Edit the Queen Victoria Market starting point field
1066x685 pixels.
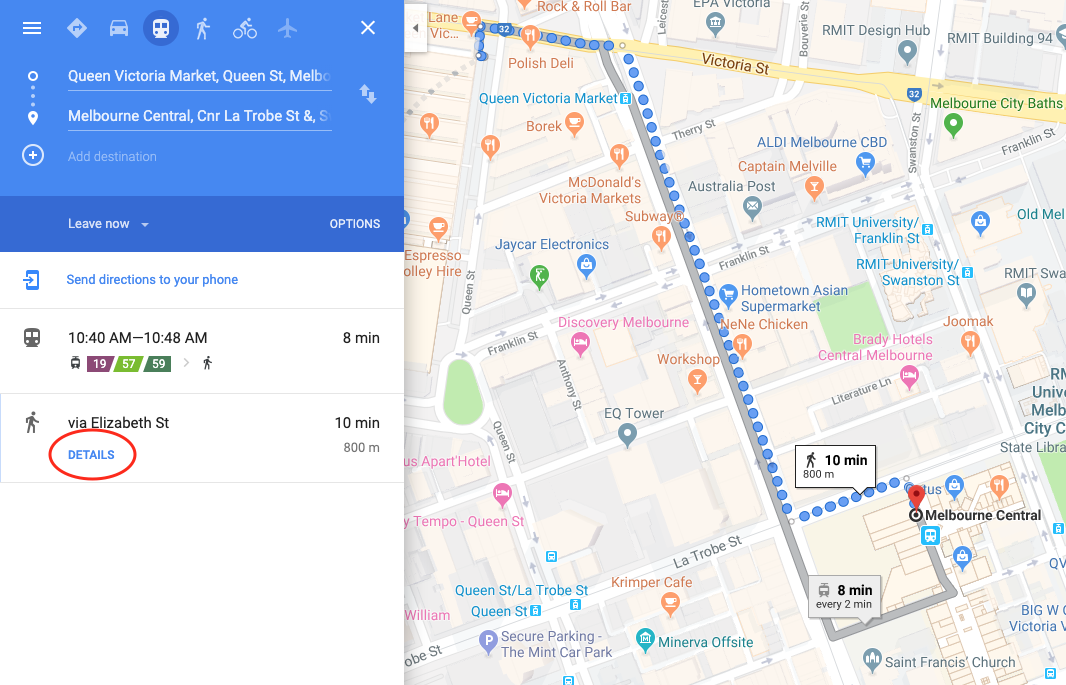pyautogui.click(x=199, y=76)
